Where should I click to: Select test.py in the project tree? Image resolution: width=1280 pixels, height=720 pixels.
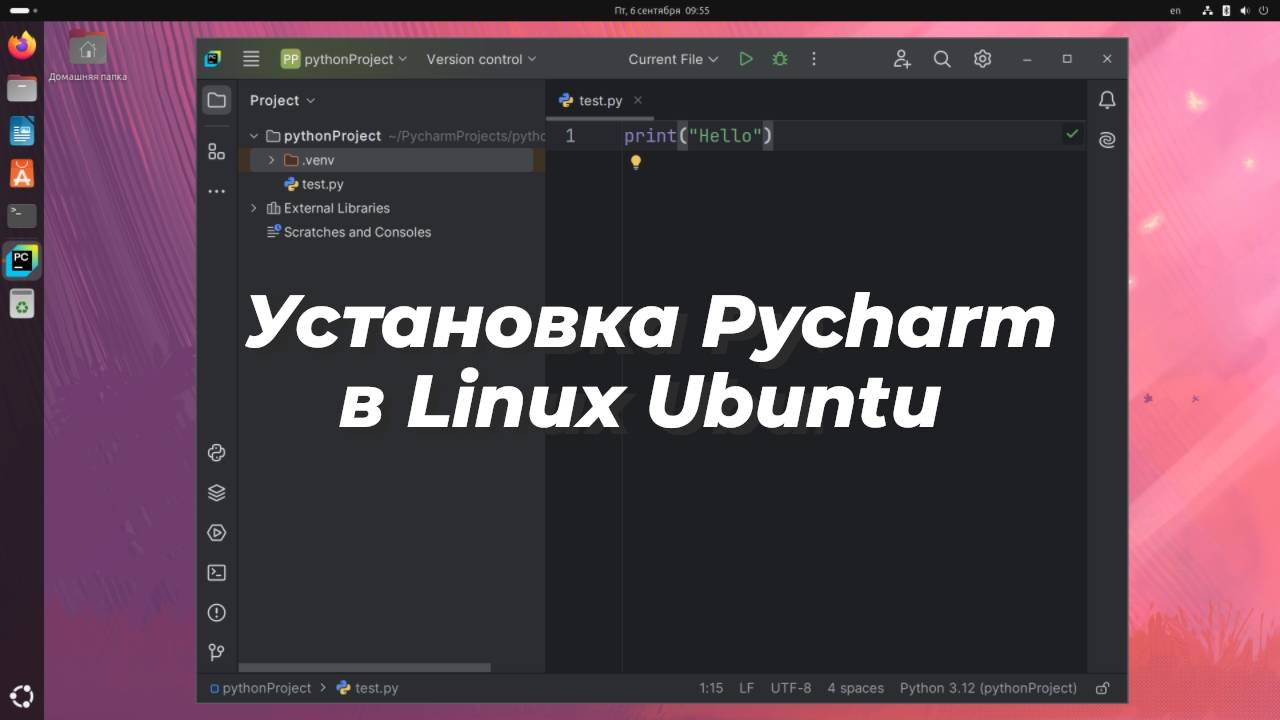[x=314, y=184]
